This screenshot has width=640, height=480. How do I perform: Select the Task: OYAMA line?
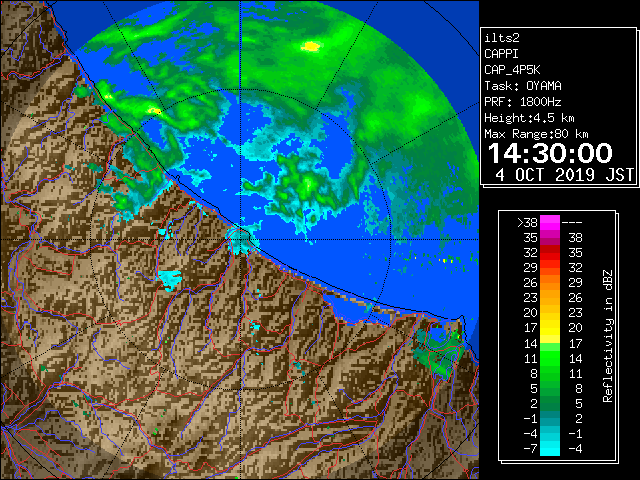coord(523,86)
